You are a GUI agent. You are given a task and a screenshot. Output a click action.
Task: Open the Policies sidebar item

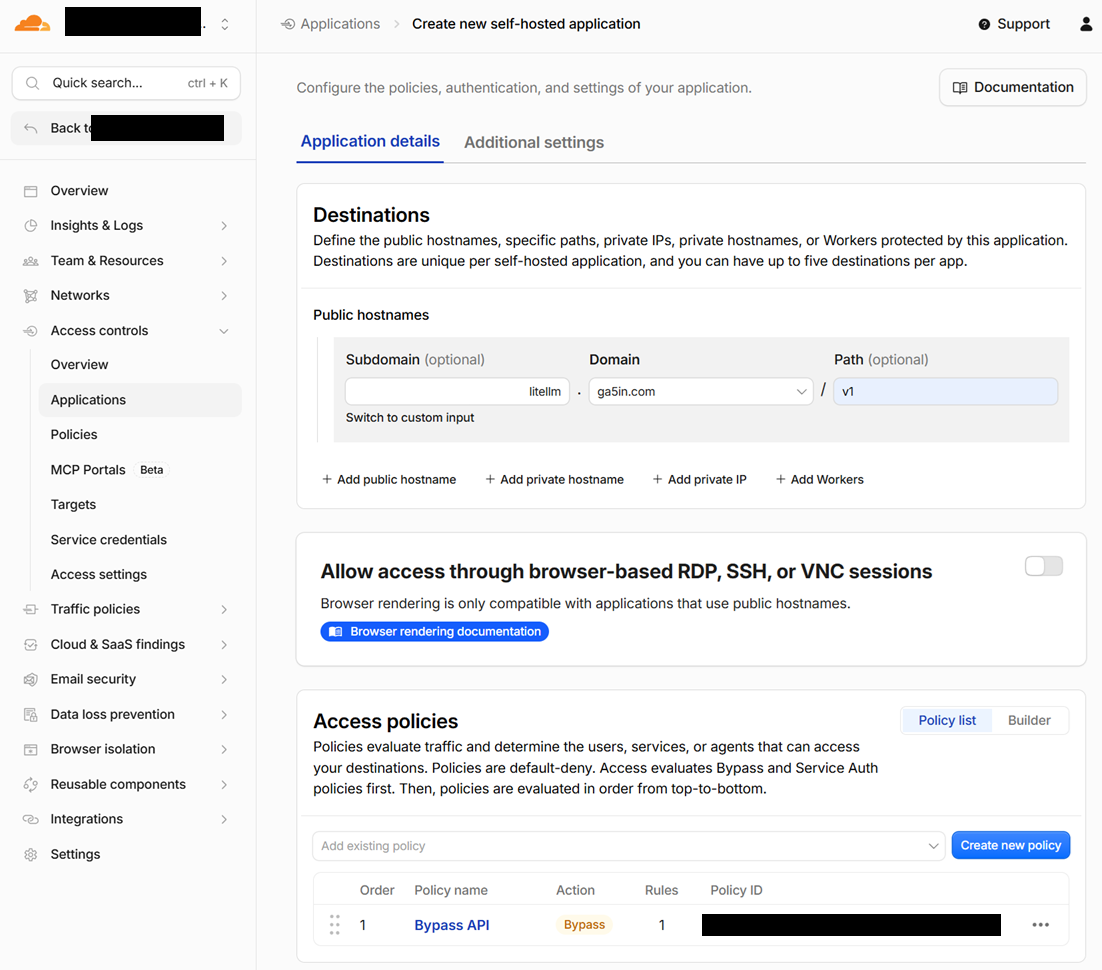pos(74,434)
